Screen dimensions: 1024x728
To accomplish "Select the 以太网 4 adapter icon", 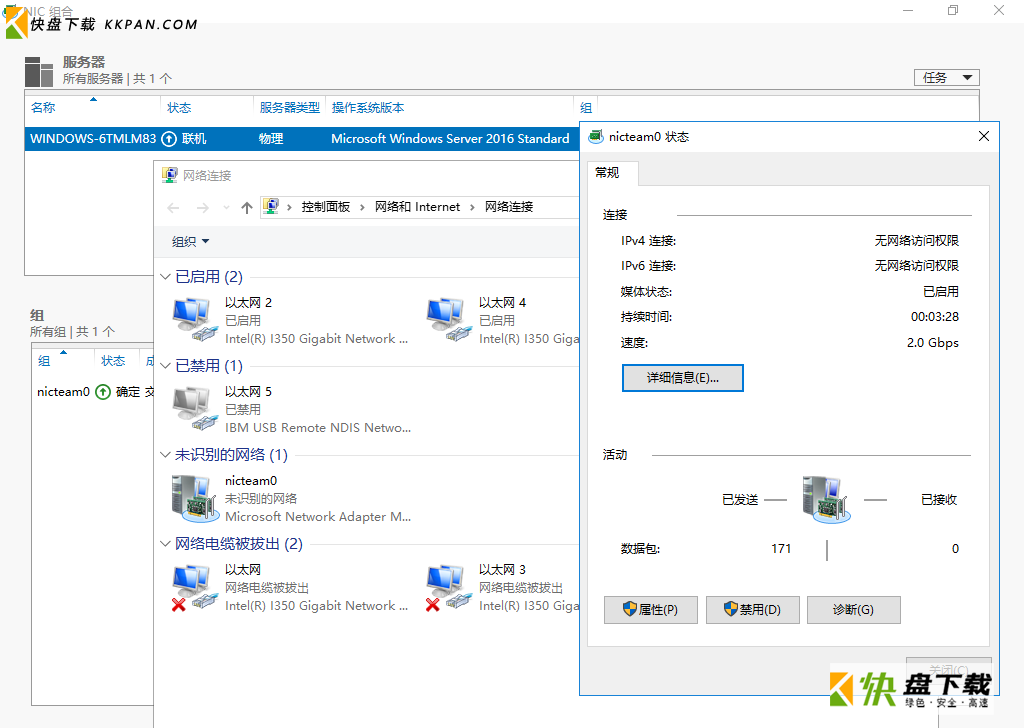I will click(x=449, y=320).
